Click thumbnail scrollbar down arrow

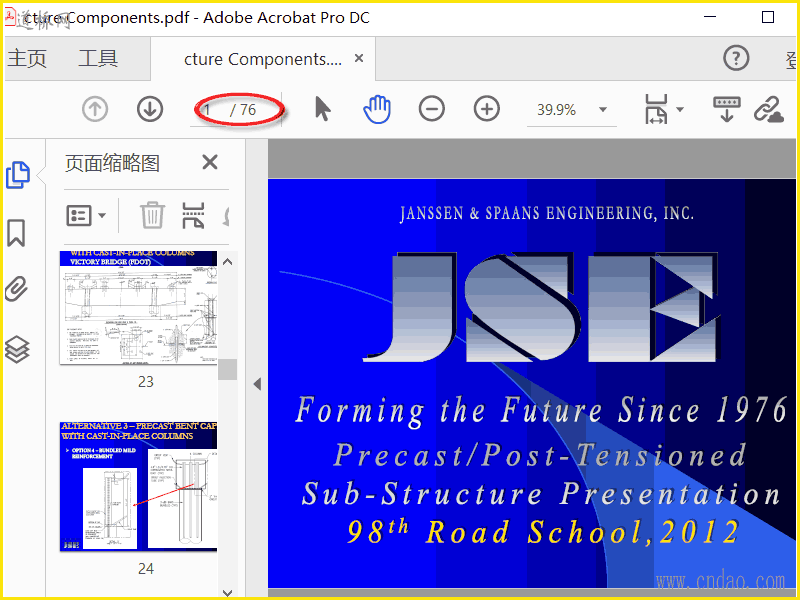[x=228, y=592]
